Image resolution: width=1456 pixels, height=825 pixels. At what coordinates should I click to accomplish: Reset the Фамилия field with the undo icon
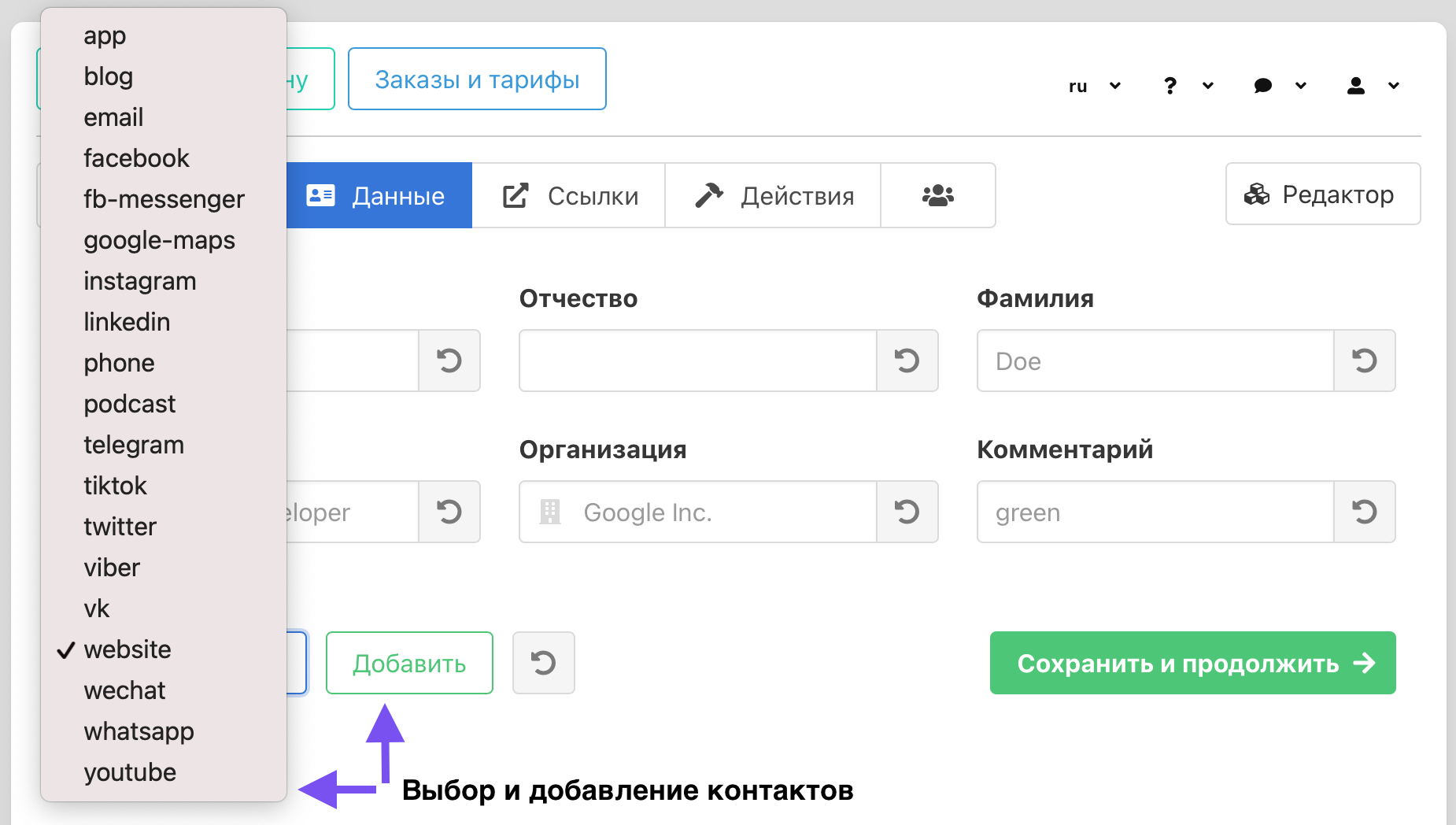[1364, 361]
